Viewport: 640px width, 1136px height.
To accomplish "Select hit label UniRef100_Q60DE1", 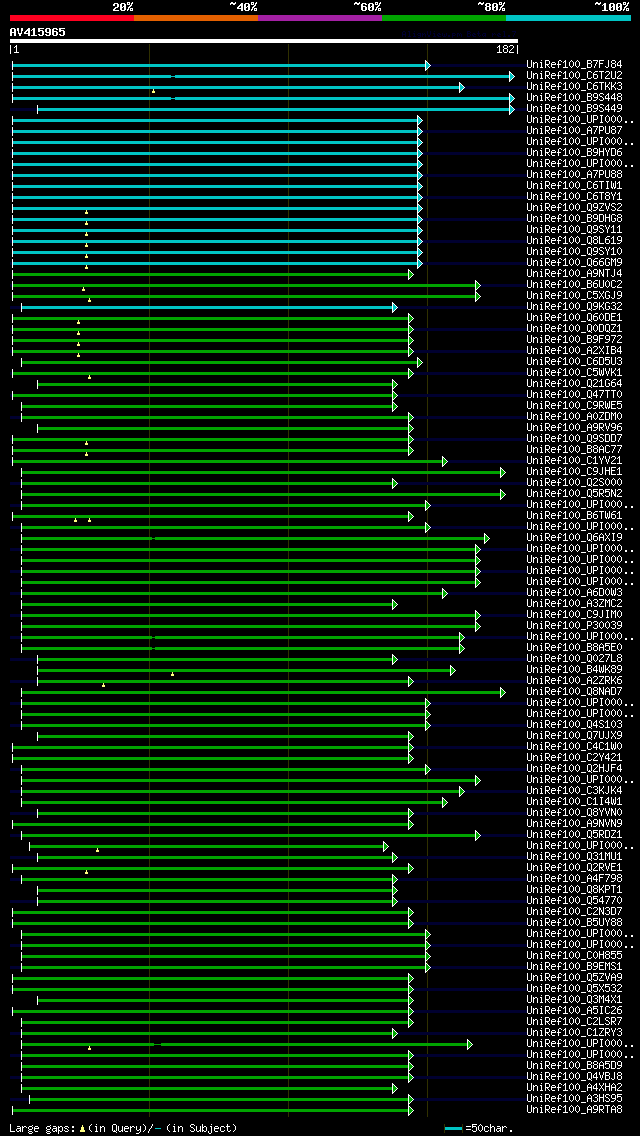I will click(574, 317).
